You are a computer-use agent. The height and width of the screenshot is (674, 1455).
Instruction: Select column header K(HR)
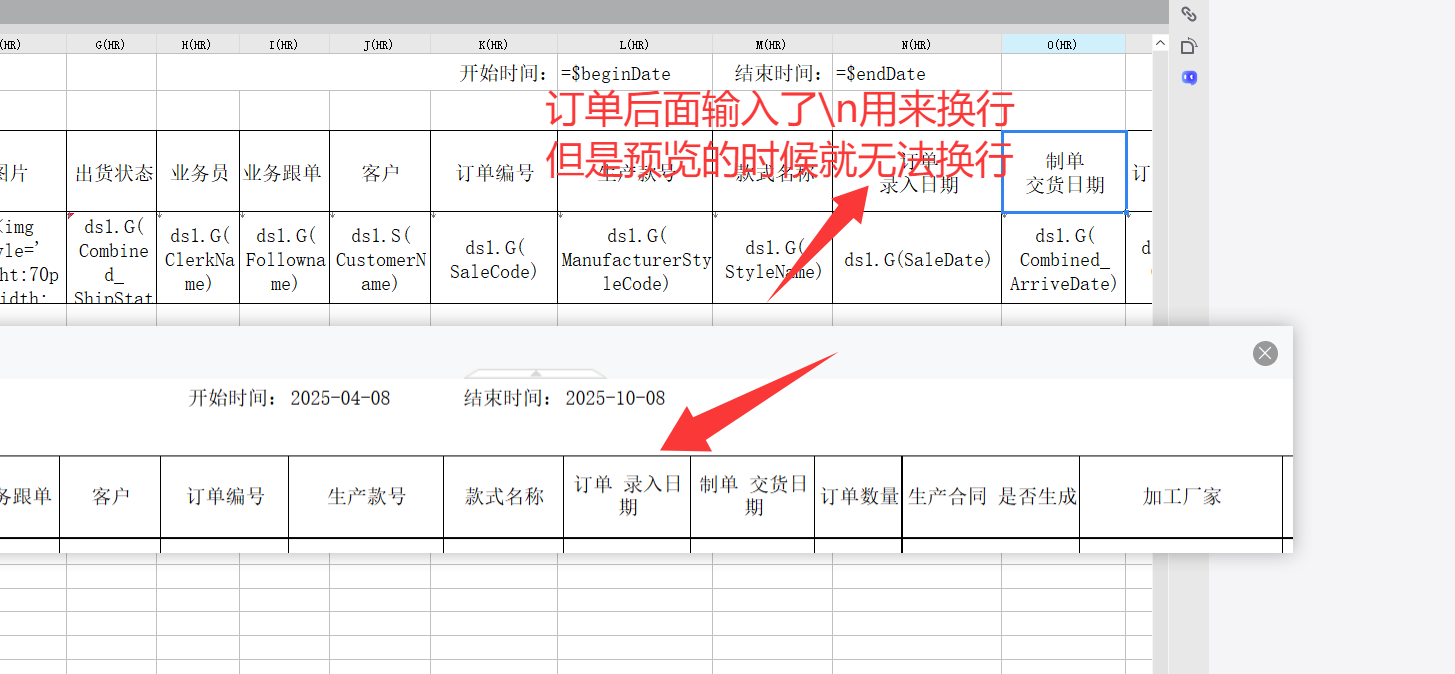point(494,44)
